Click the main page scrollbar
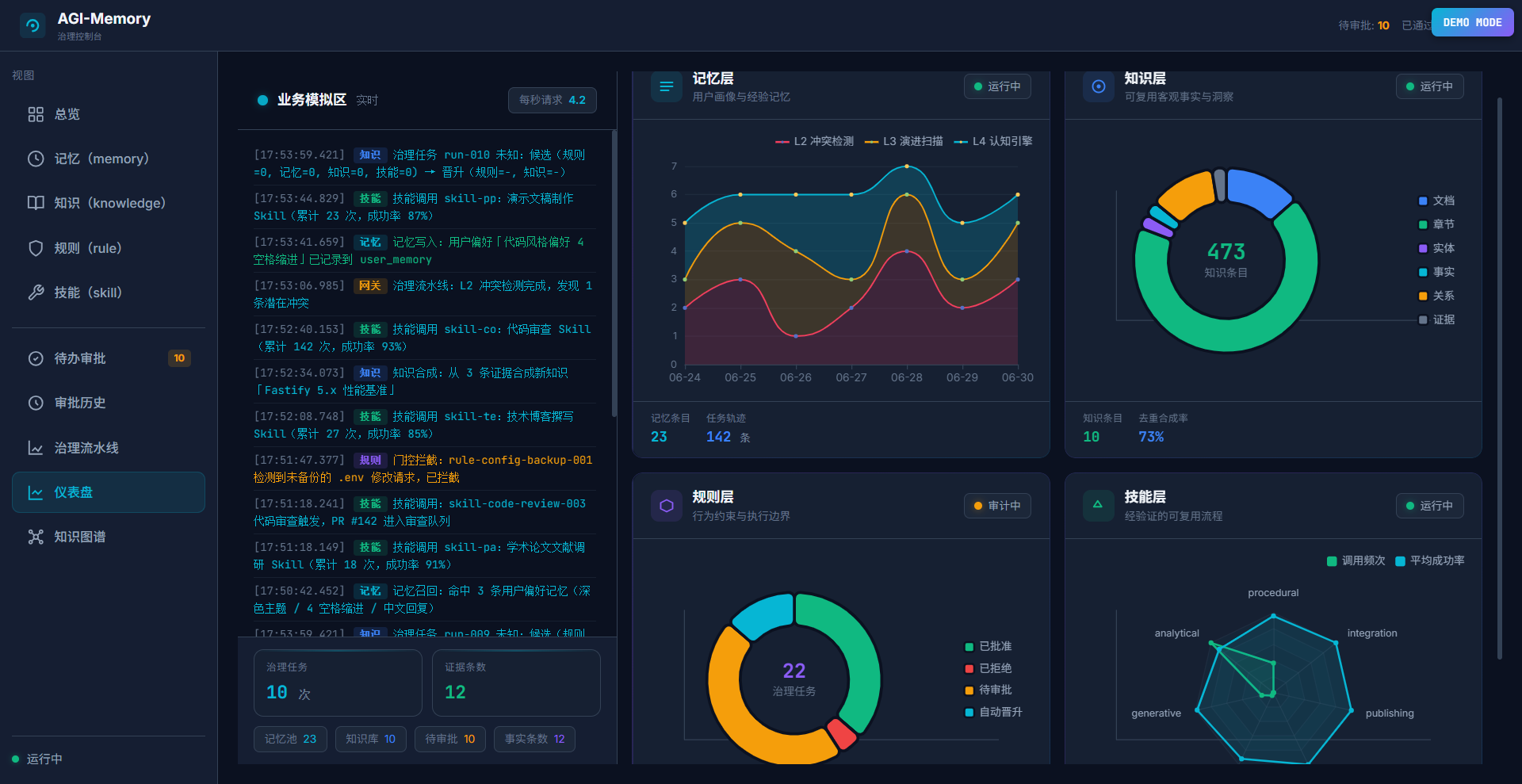The width and height of the screenshot is (1522, 784). click(1499, 378)
